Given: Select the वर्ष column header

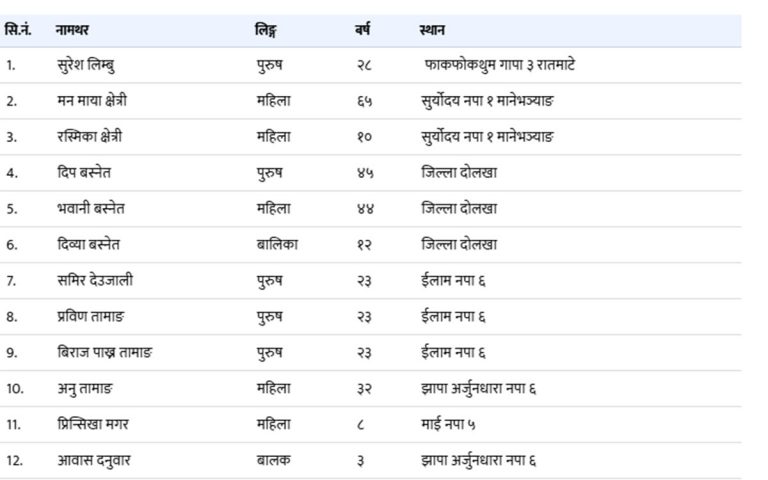Looking at the screenshot, I should [362, 30].
